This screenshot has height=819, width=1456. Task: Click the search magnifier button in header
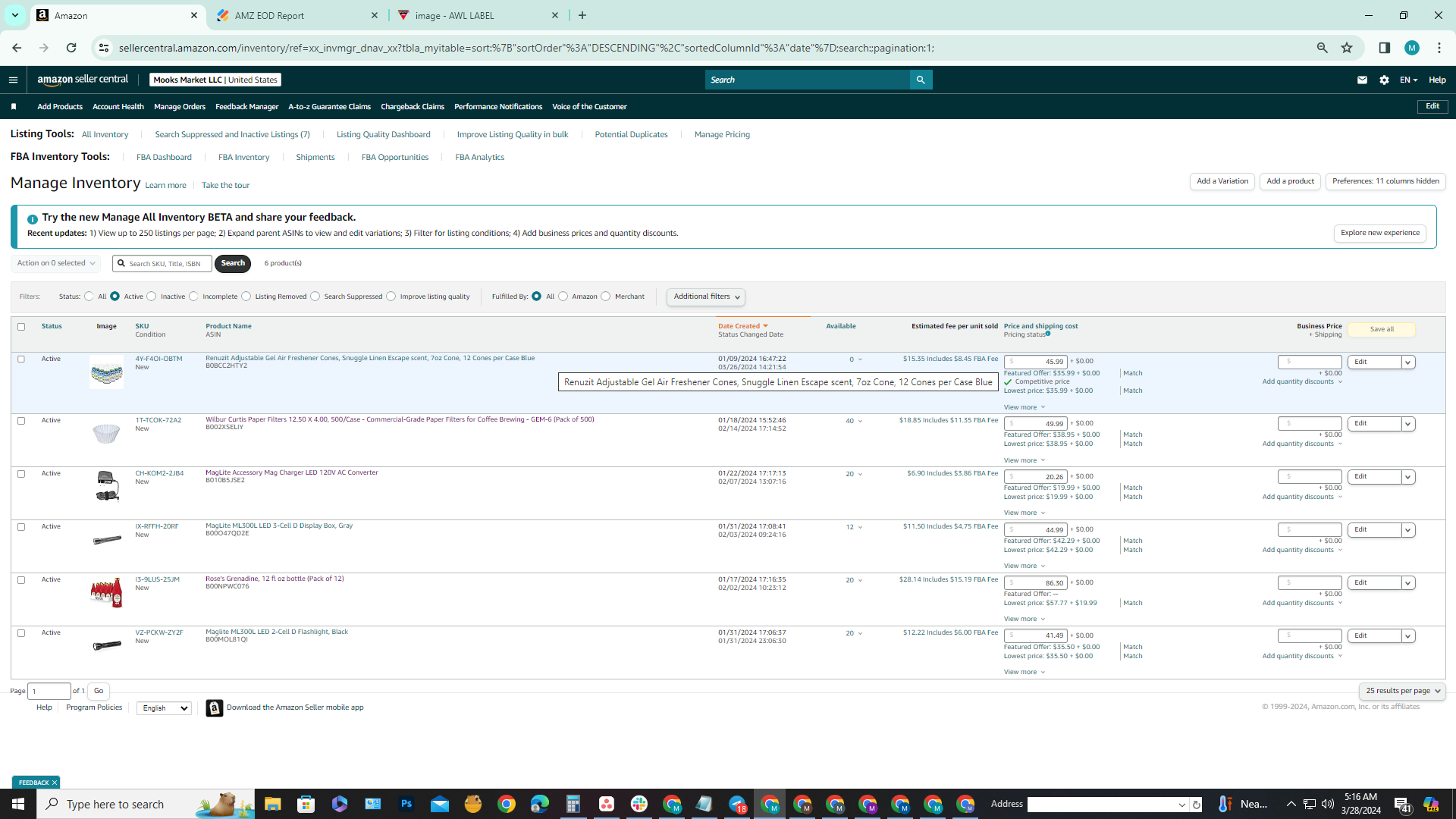[x=921, y=80]
